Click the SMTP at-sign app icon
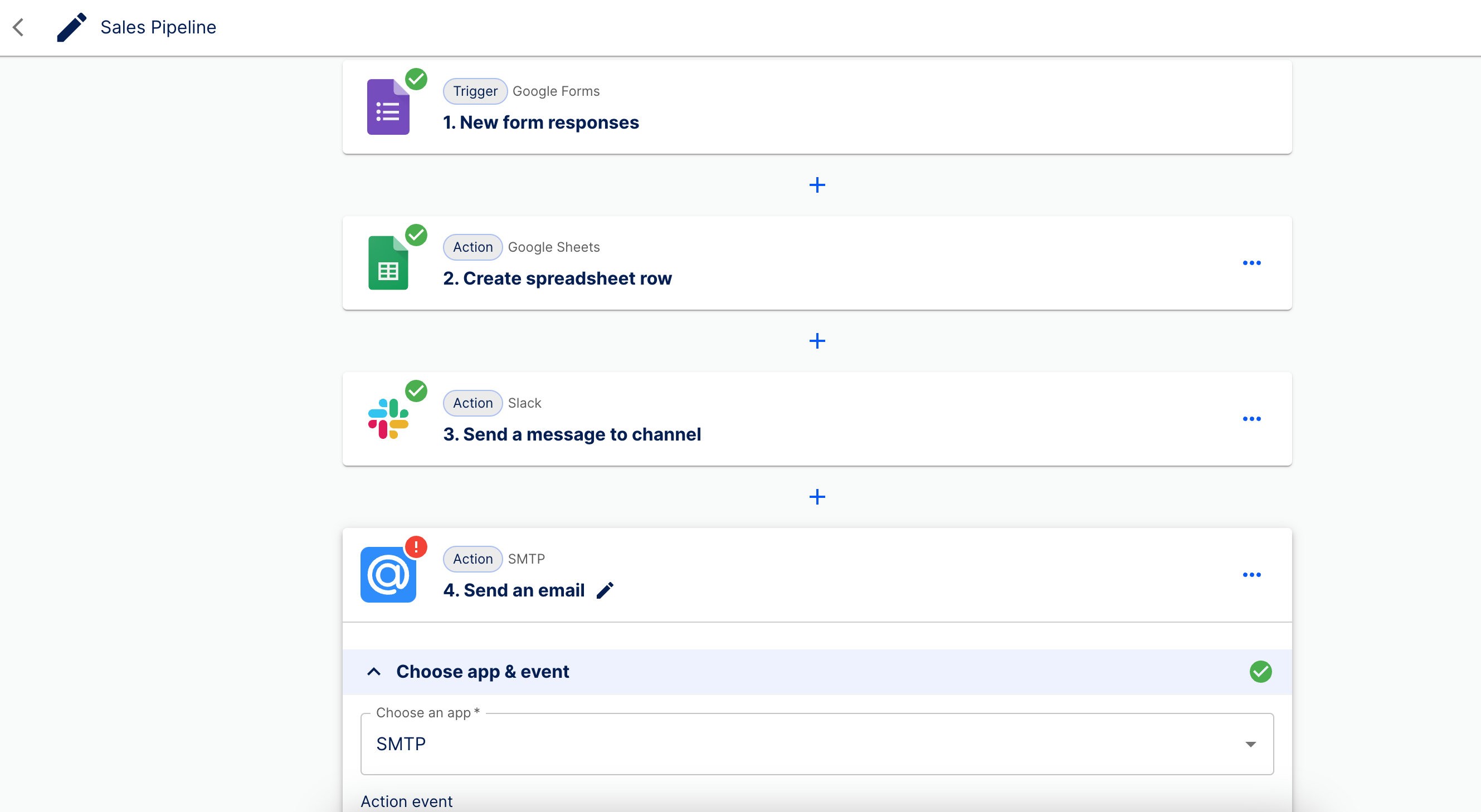1481x812 pixels. [x=388, y=575]
